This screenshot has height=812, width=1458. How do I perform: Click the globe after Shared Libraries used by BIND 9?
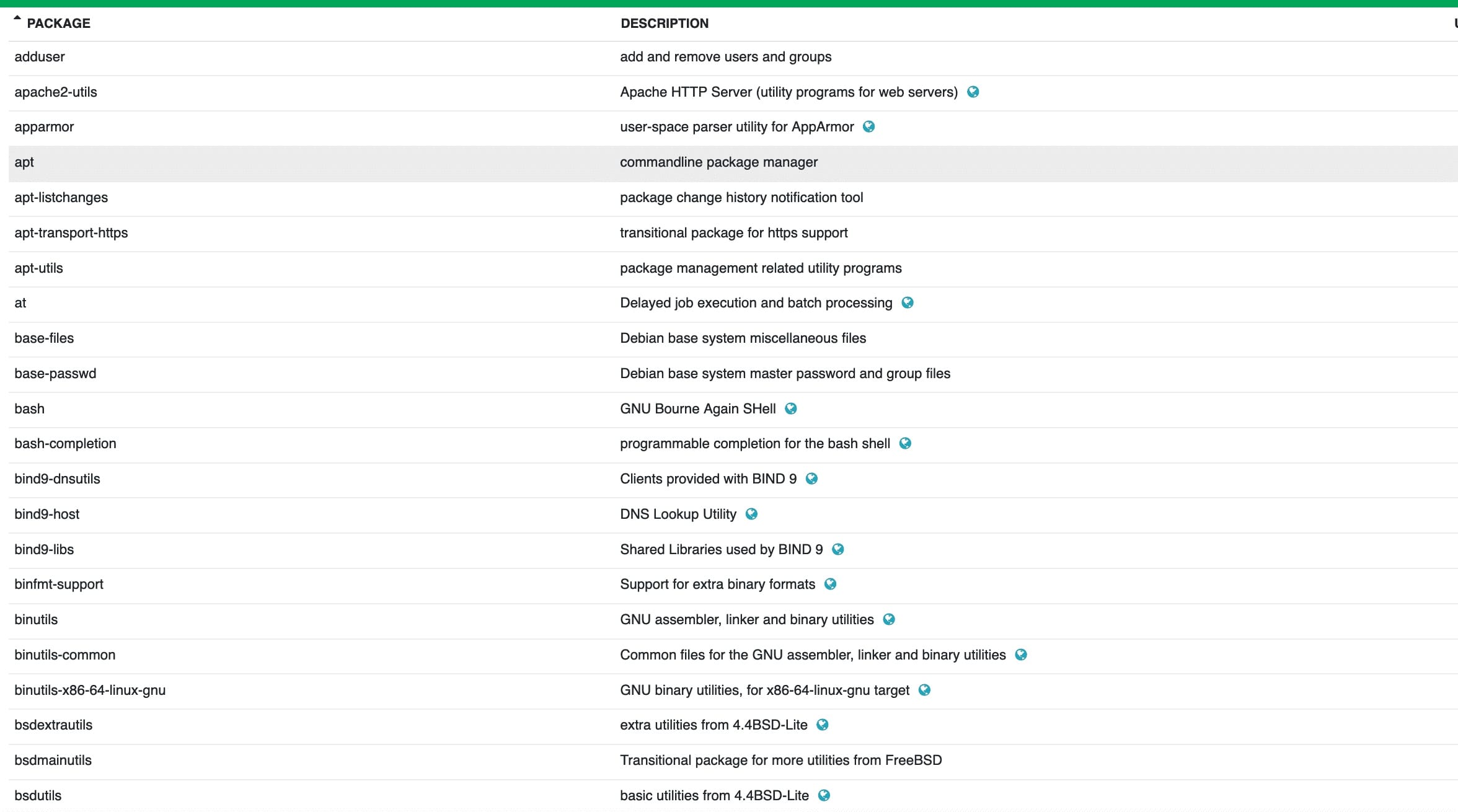click(837, 549)
